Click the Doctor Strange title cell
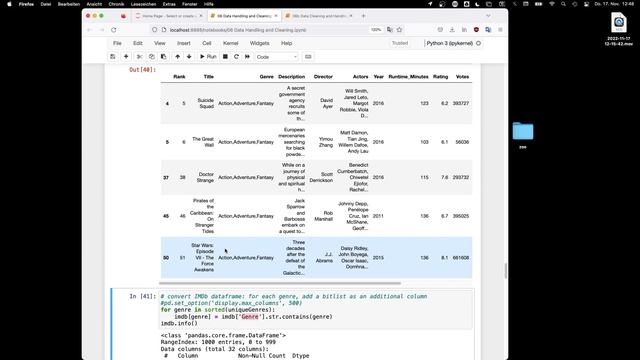Screen dimensions: 640x360 pyautogui.click(x=206, y=177)
